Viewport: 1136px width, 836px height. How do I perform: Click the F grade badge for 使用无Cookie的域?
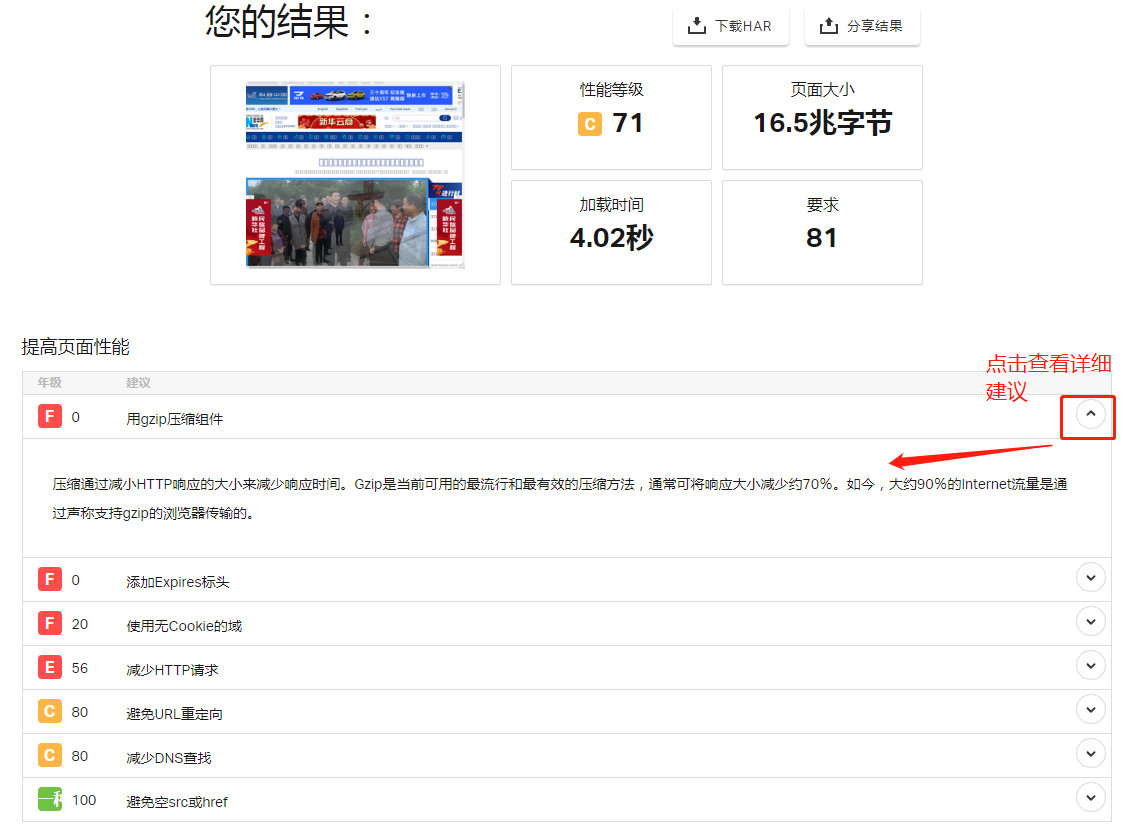click(50, 624)
